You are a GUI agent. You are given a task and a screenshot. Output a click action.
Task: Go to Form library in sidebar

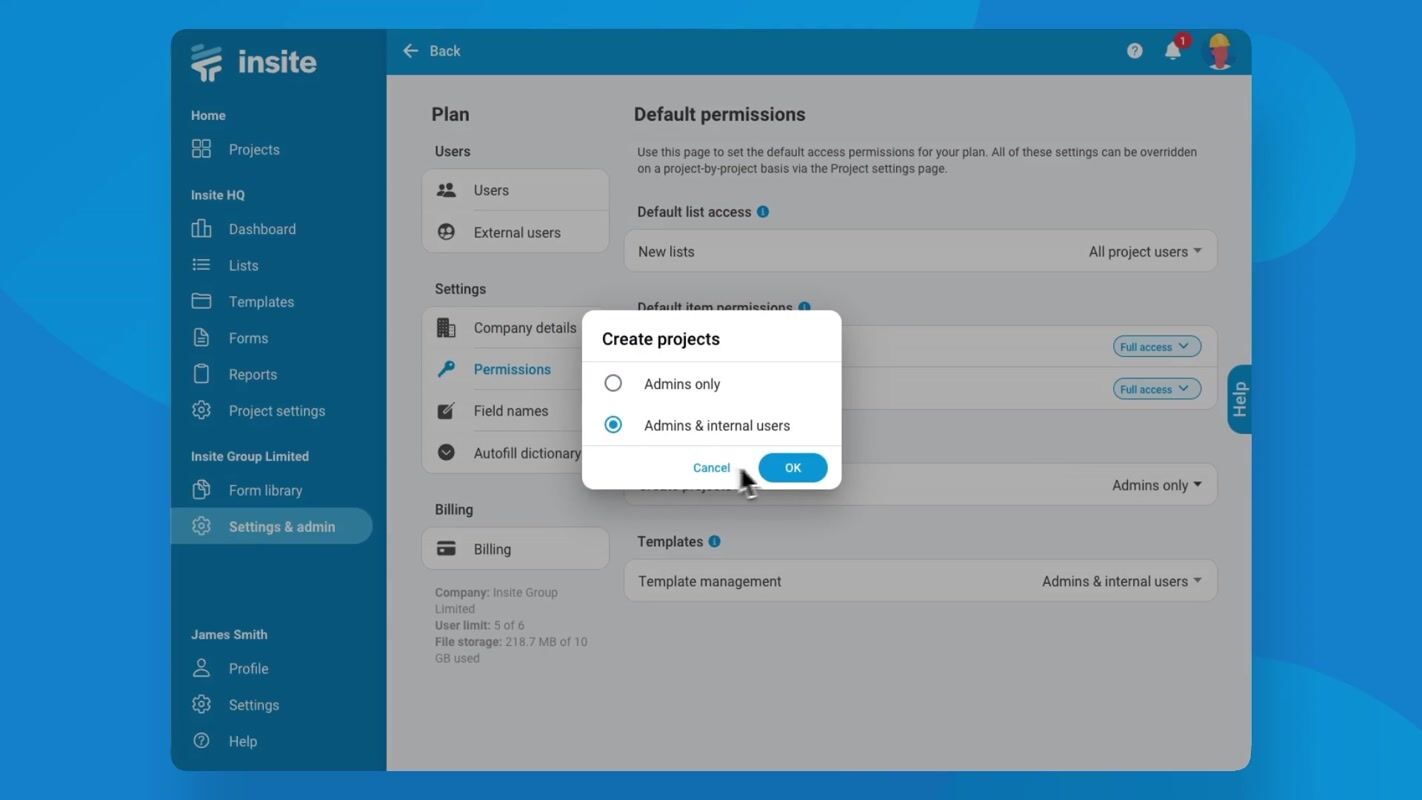(265, 490)
